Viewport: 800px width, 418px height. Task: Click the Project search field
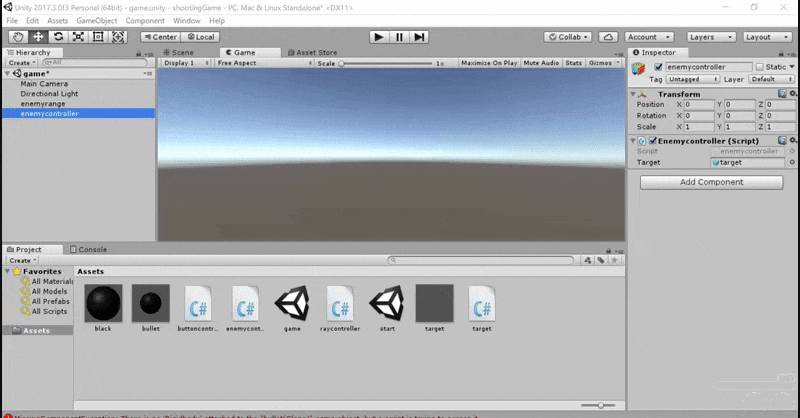(480, 260)
